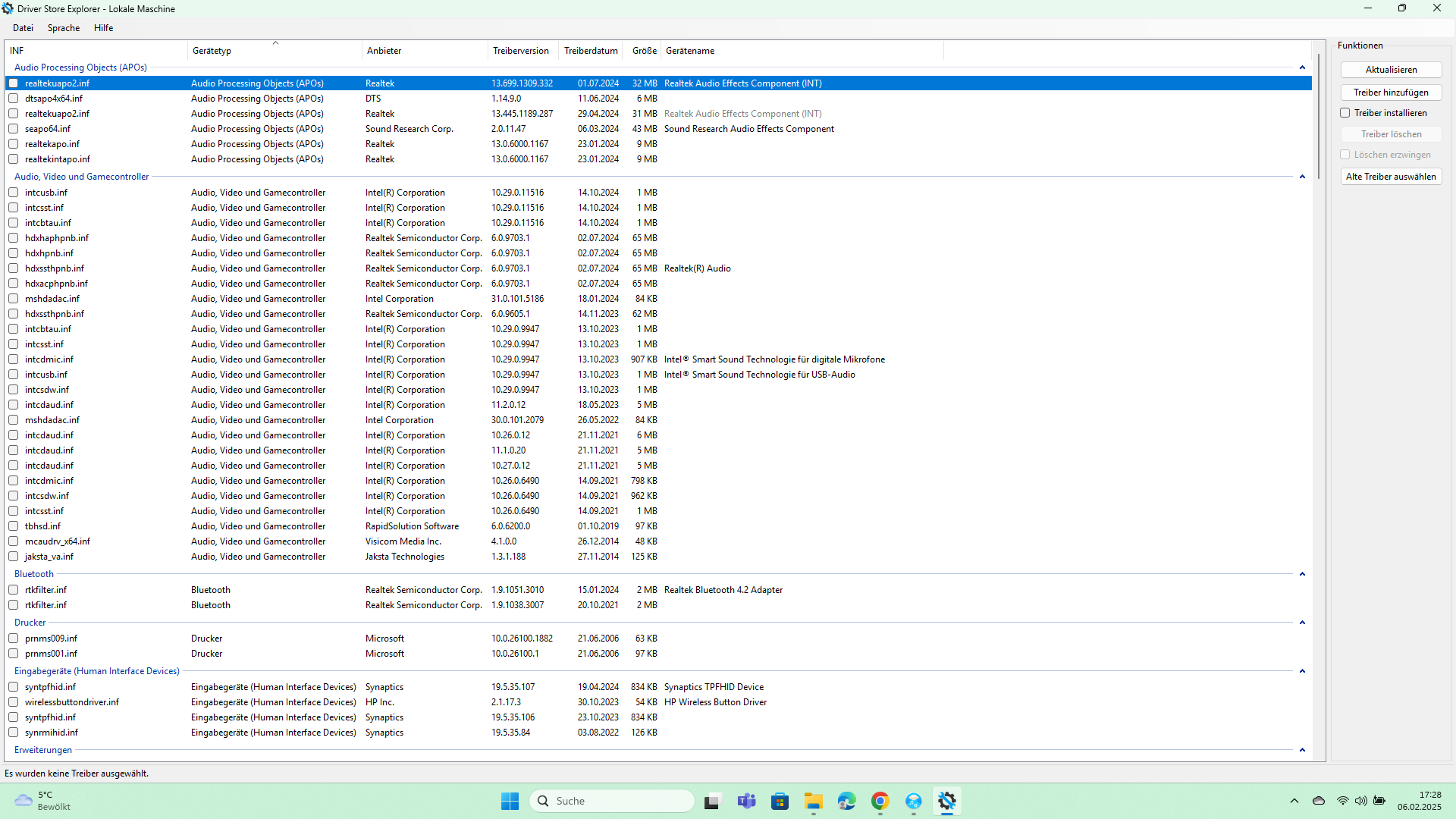This screenshot has width=1456, height=819.
Task: Check the box for prnms009.inf
Action: pos(14,639)
